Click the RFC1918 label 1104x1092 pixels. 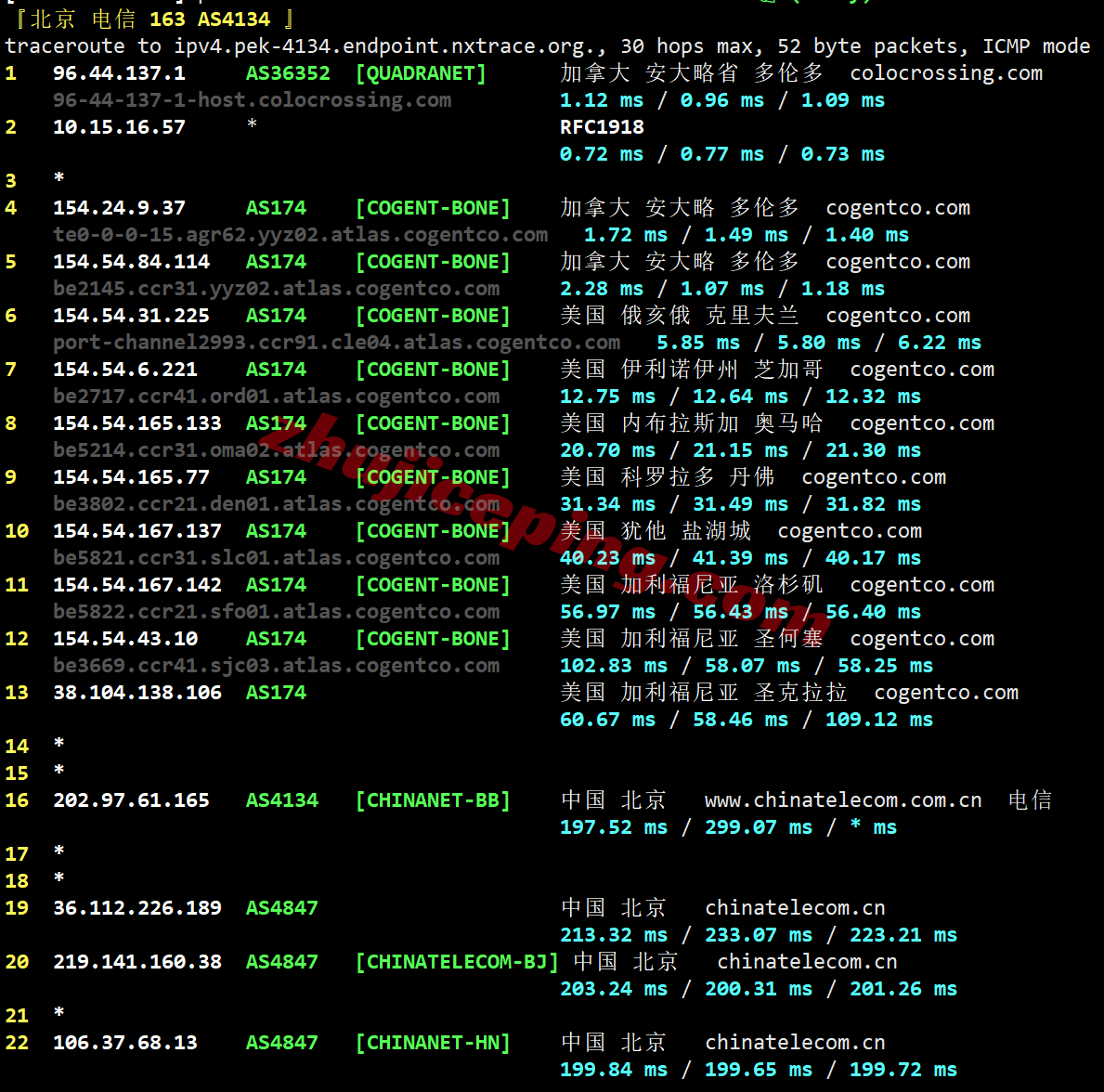[602, 127]
